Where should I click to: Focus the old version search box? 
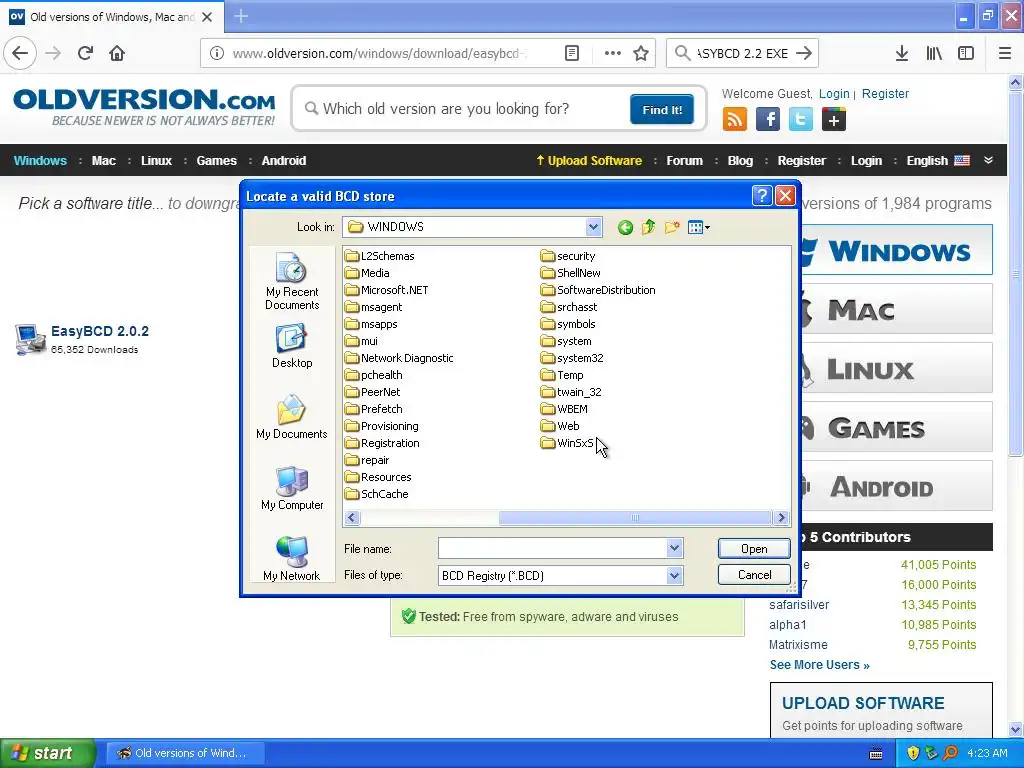click(x=464, y=109)
